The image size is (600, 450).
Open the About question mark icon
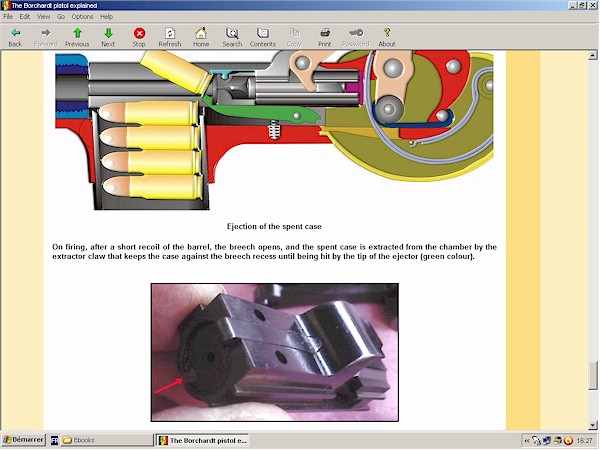pos(387,33)
